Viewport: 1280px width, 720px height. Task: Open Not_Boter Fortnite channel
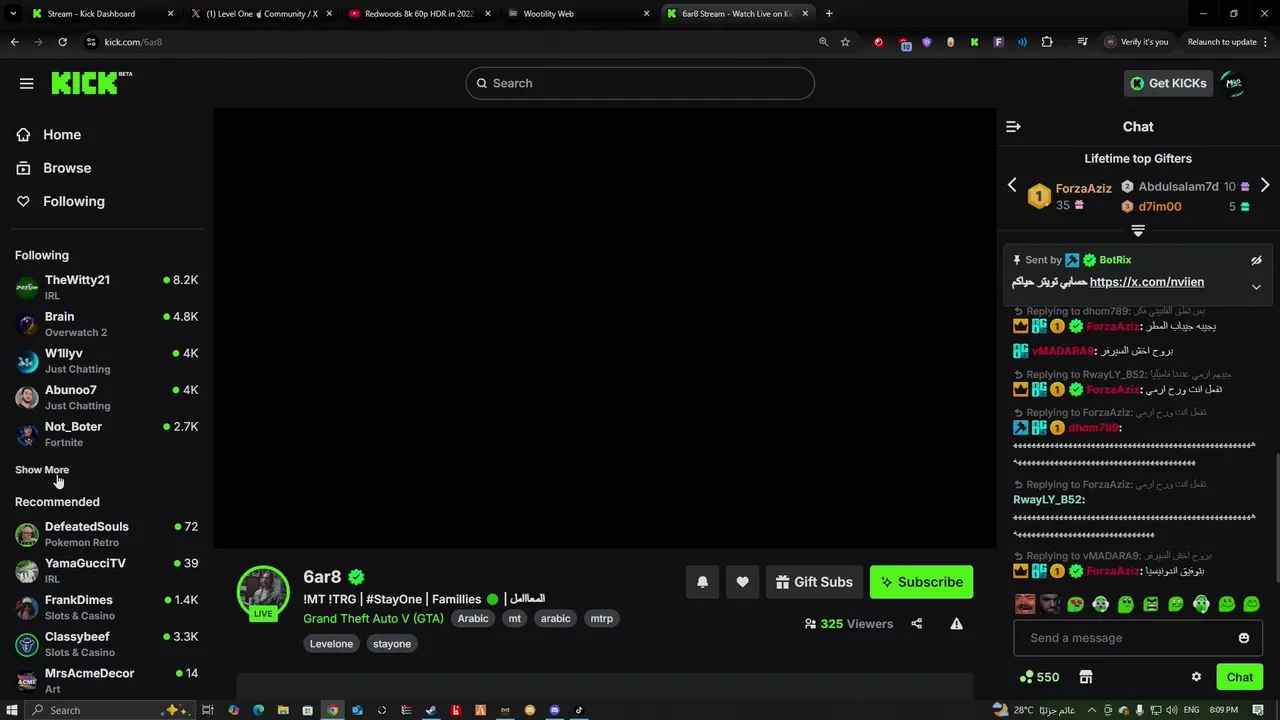(106, 434)
